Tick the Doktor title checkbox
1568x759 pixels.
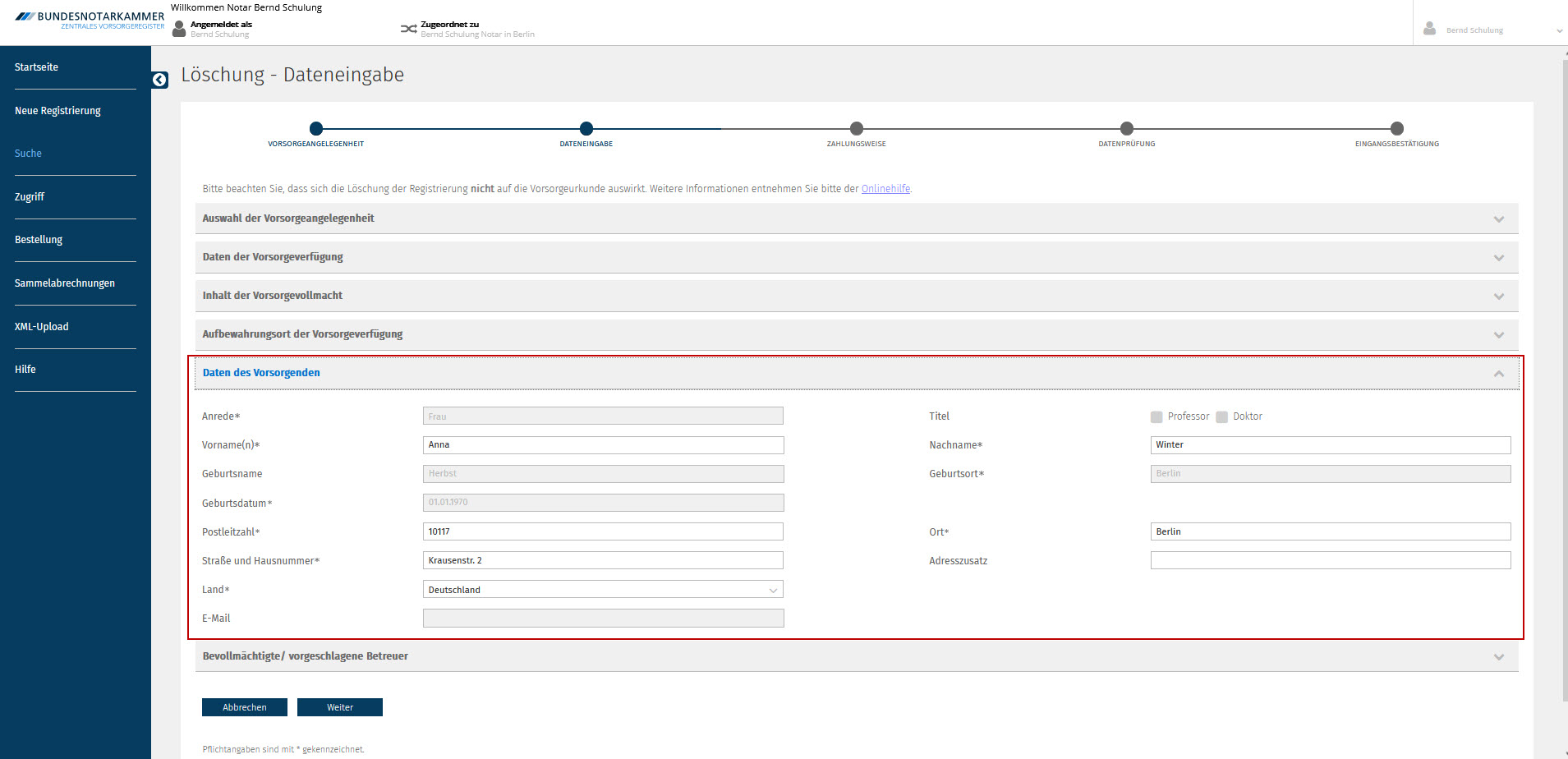(1221, 417)
